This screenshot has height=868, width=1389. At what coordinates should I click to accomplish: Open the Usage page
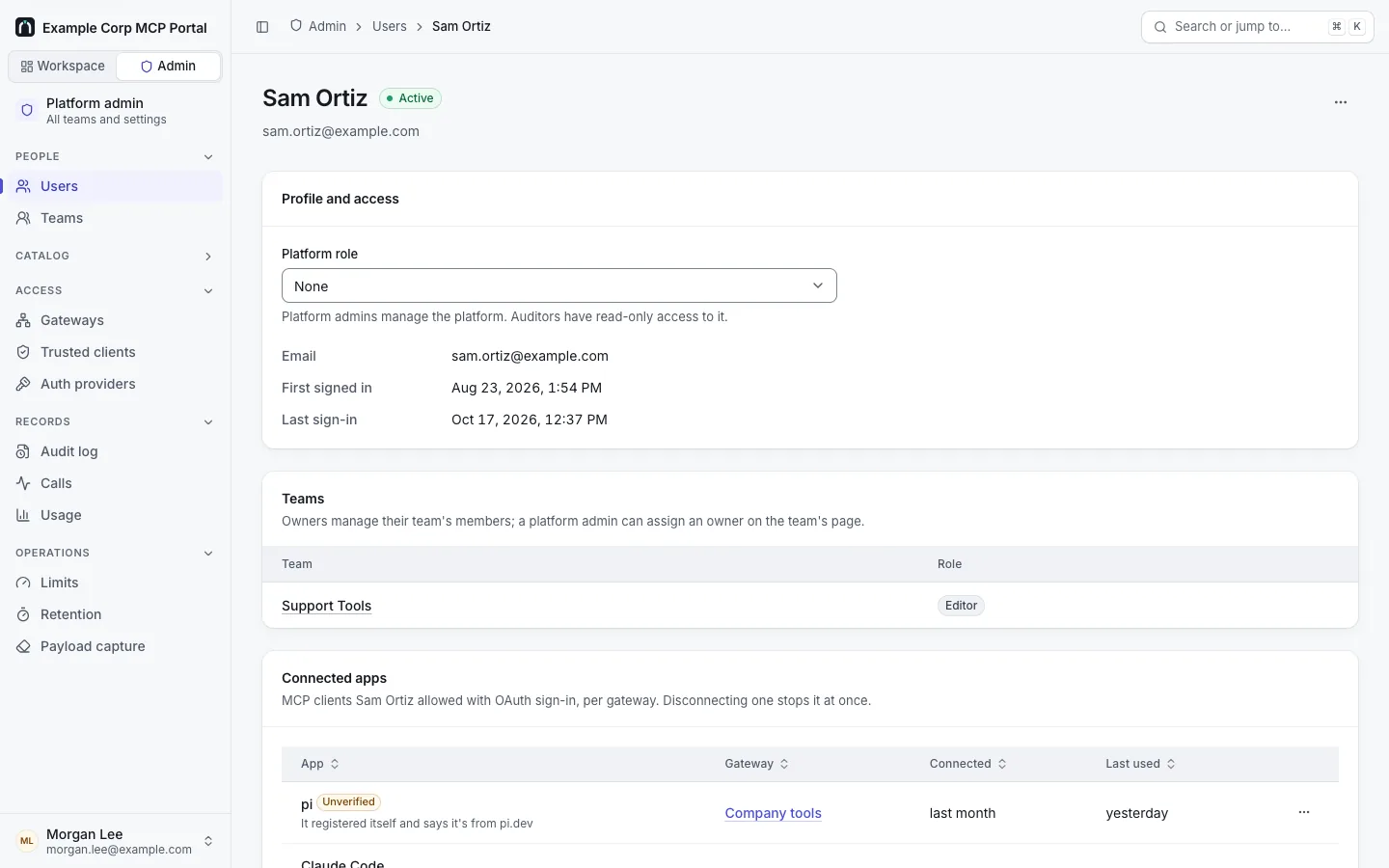116,515
